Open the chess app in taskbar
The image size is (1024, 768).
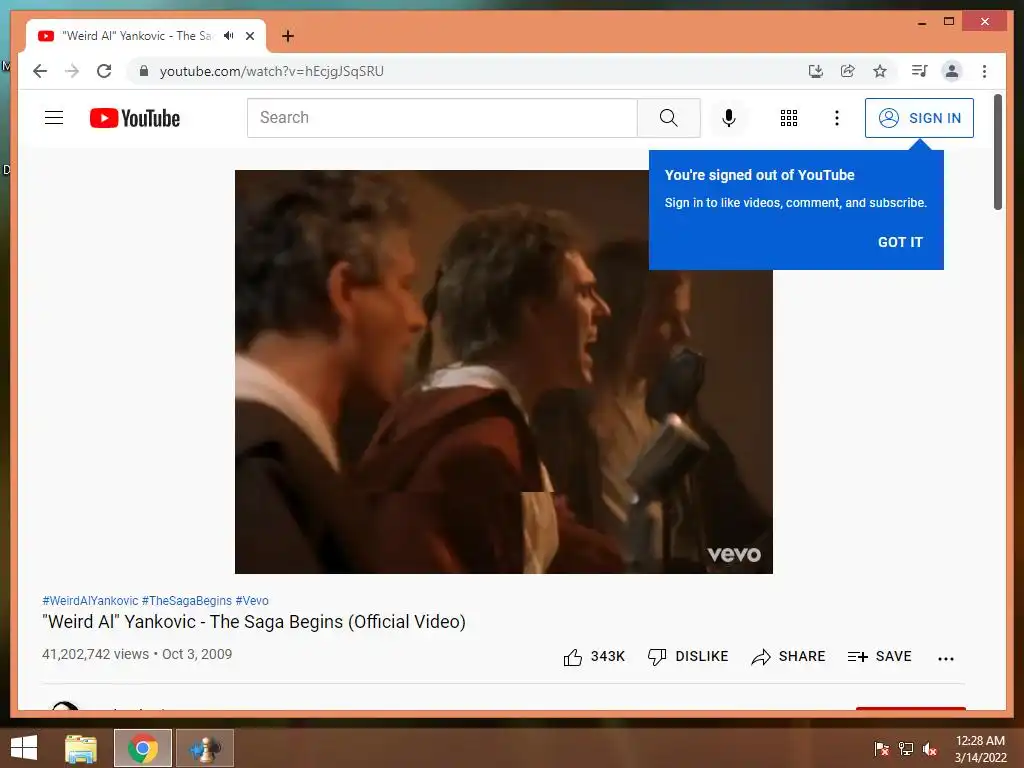pyautogui.click(x=205, y=748)
